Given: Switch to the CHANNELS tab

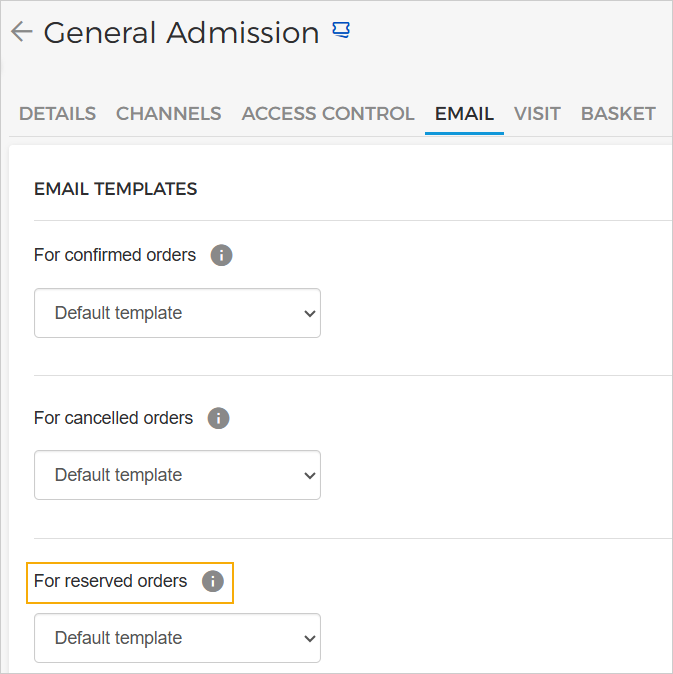Looking at the screenshot, I should 168,113.
